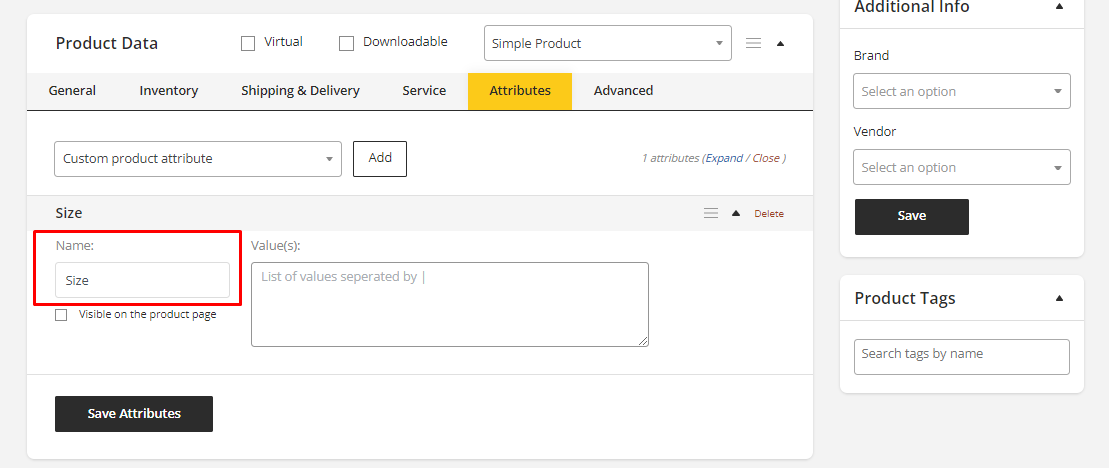Open the Simple Product type dropdown
The width and height of the screenshot is (1109, 468).
pyautogui.click(x=607, y=43)
